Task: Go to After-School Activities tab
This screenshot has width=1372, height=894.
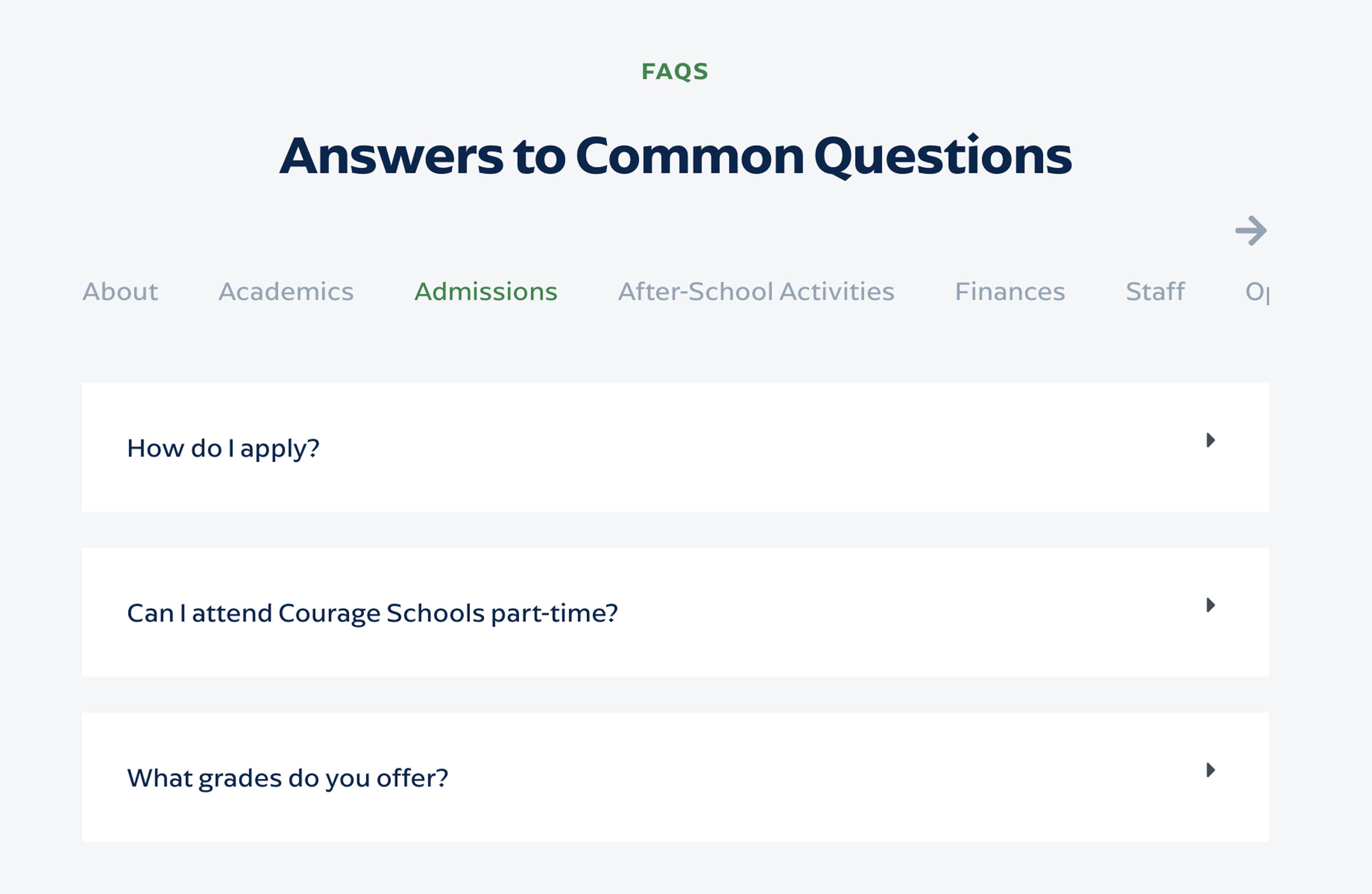Action: click(x=756, y=292)
